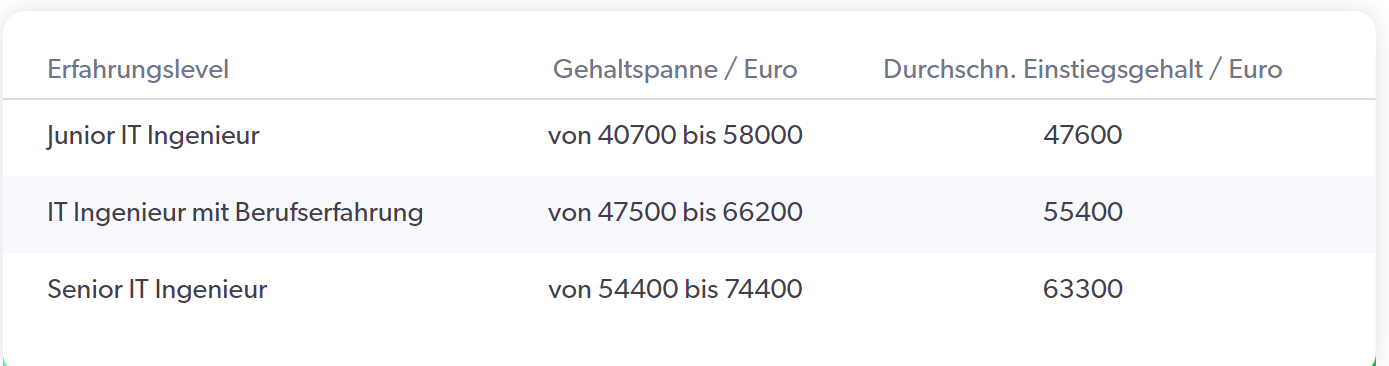
Task: Select the upper bound value 66200
Action: 763,212
